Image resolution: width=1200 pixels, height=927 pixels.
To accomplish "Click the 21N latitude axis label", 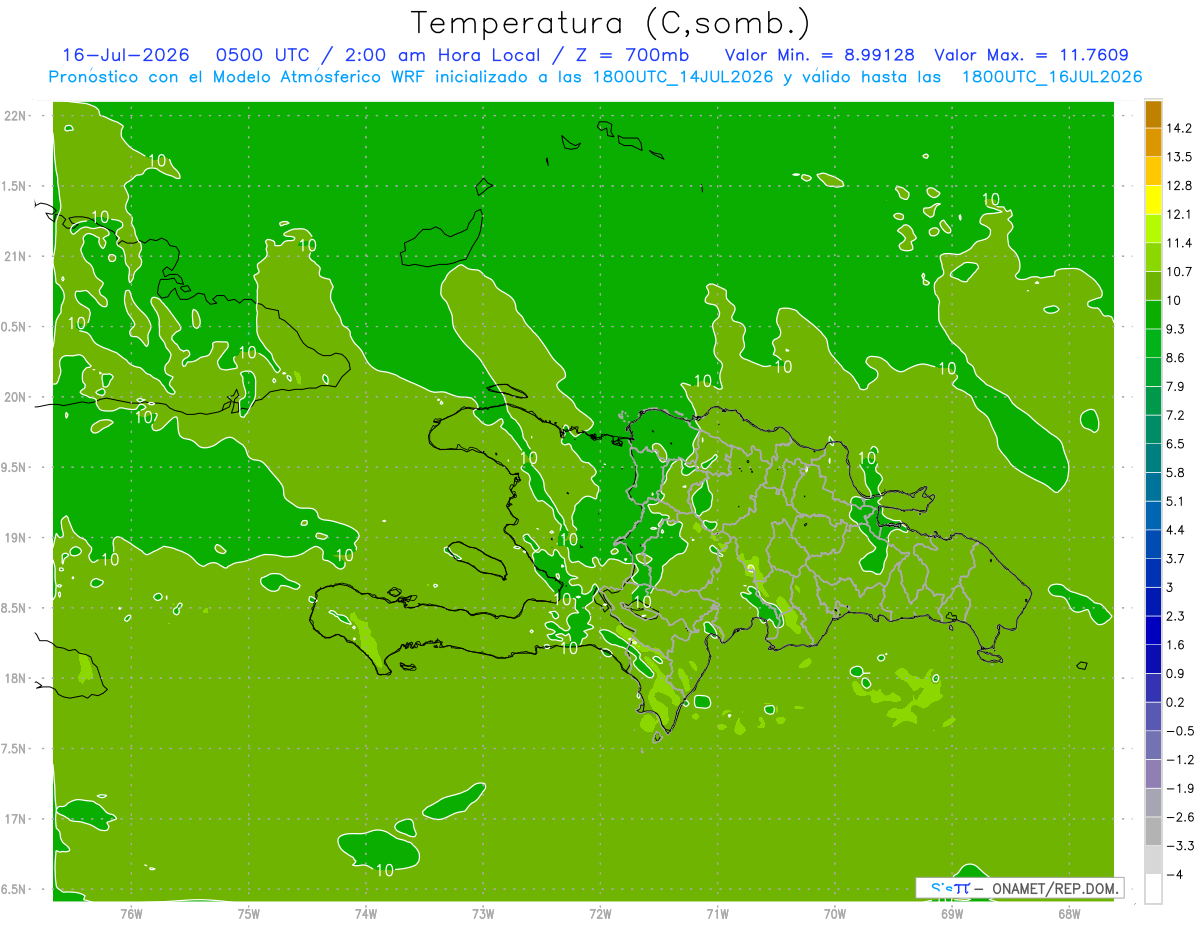I will pyautogui.click(x=15, y=257).
